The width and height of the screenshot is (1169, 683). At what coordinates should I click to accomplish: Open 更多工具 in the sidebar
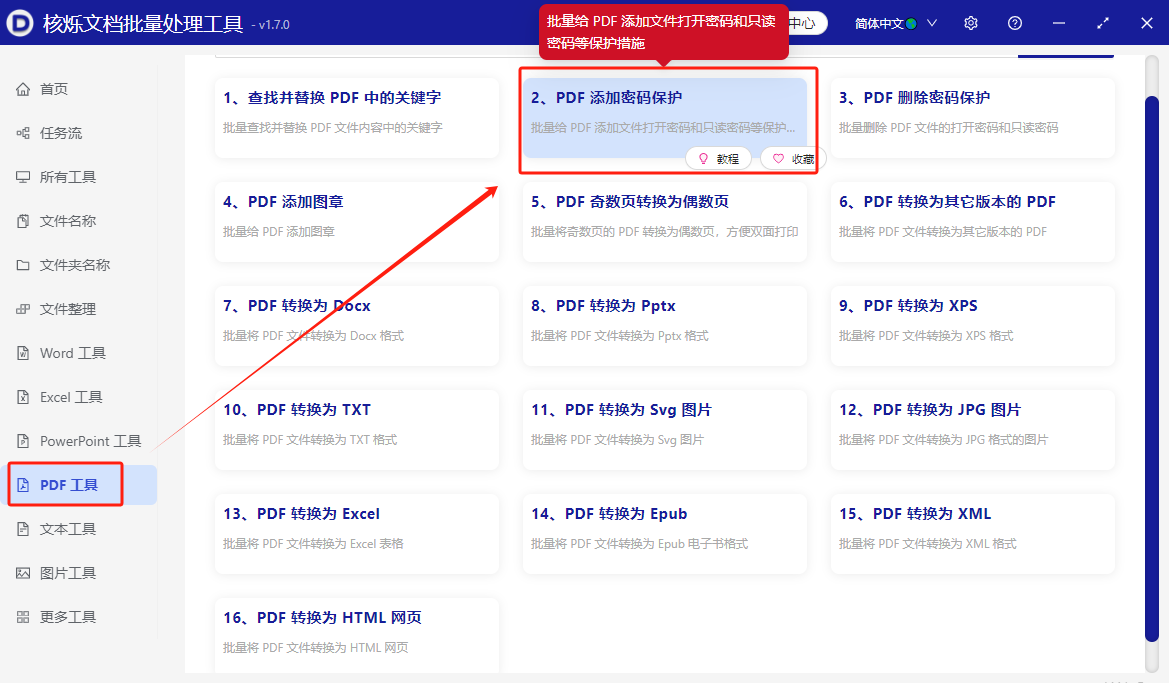tap(64, 616)
